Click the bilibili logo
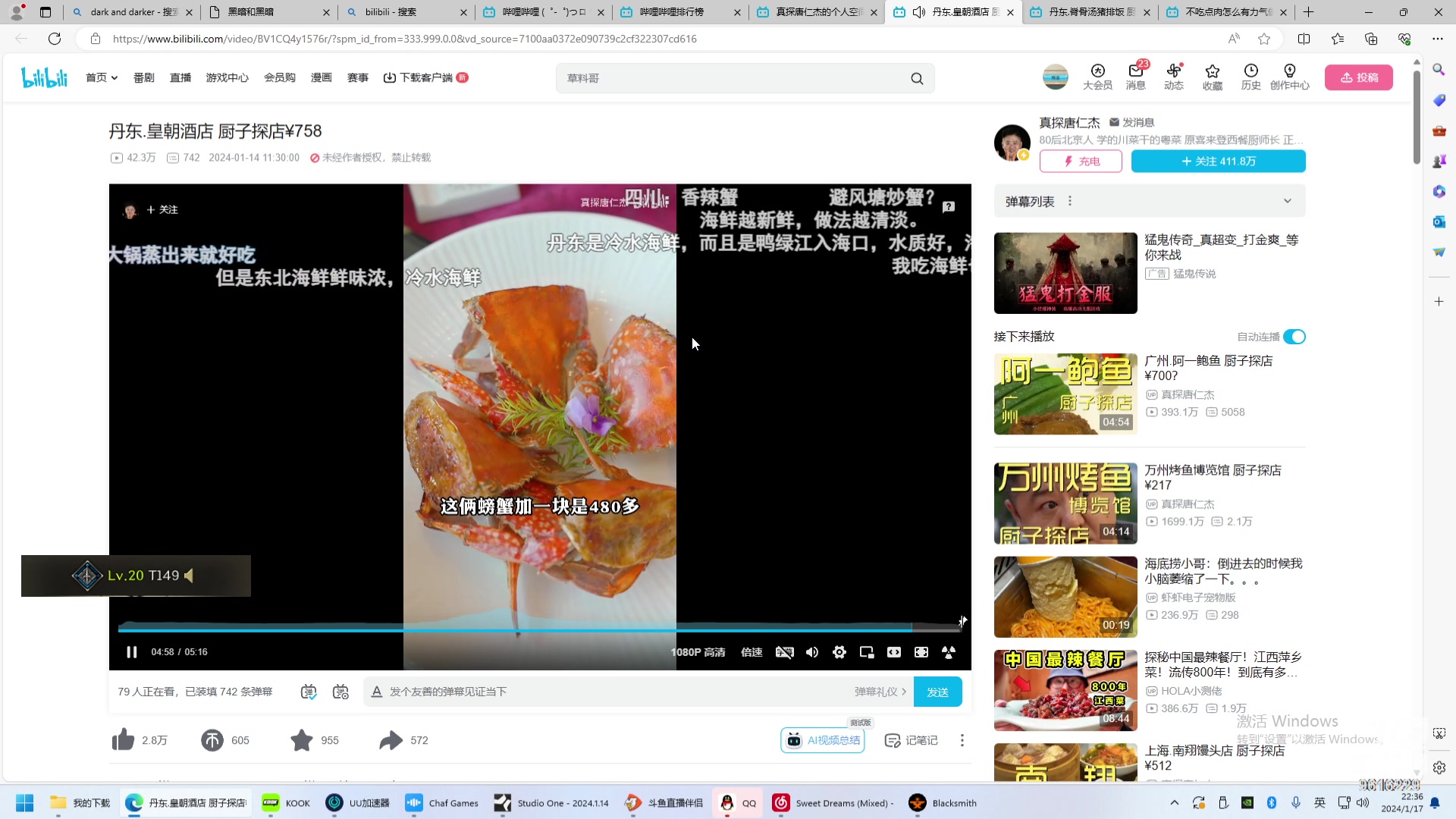Viewport: 1456px width, 819px height. pyautogui.click(x=44, y=77)
